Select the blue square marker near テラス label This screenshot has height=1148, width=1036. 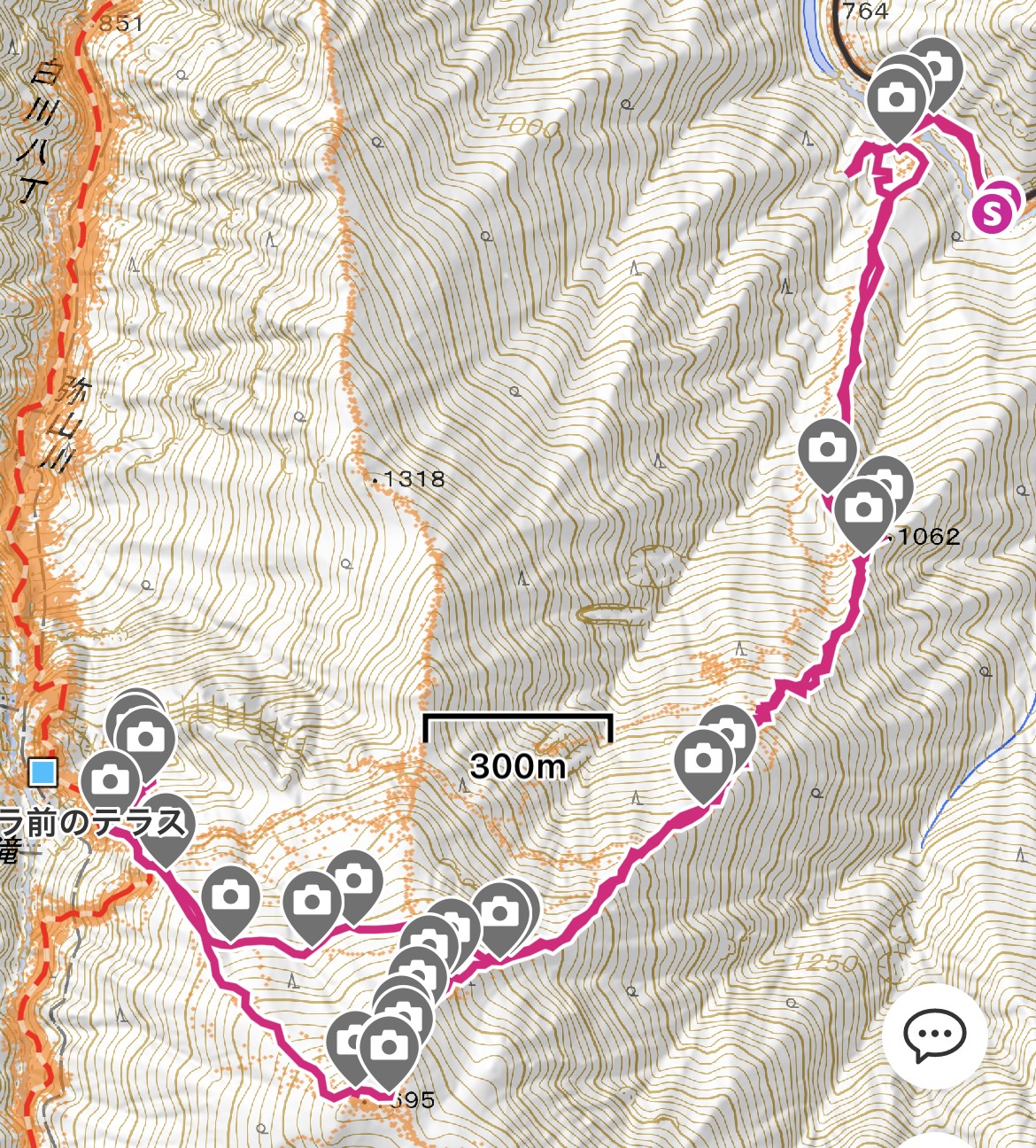click(43, 772)
